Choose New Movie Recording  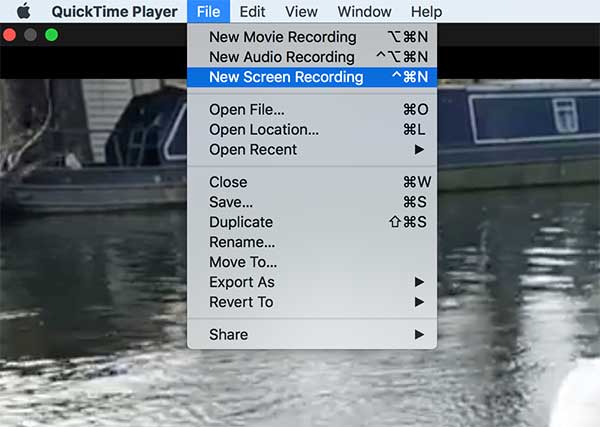coord(312,37)
